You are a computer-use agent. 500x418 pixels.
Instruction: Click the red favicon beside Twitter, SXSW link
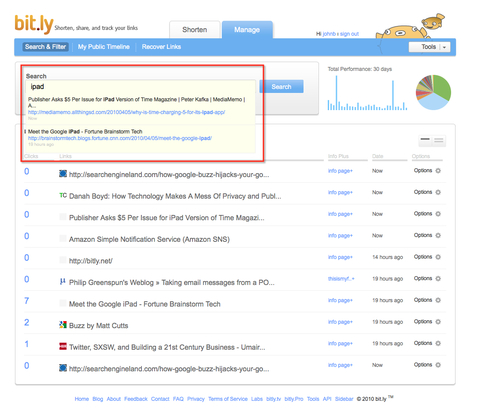point(63,346)
